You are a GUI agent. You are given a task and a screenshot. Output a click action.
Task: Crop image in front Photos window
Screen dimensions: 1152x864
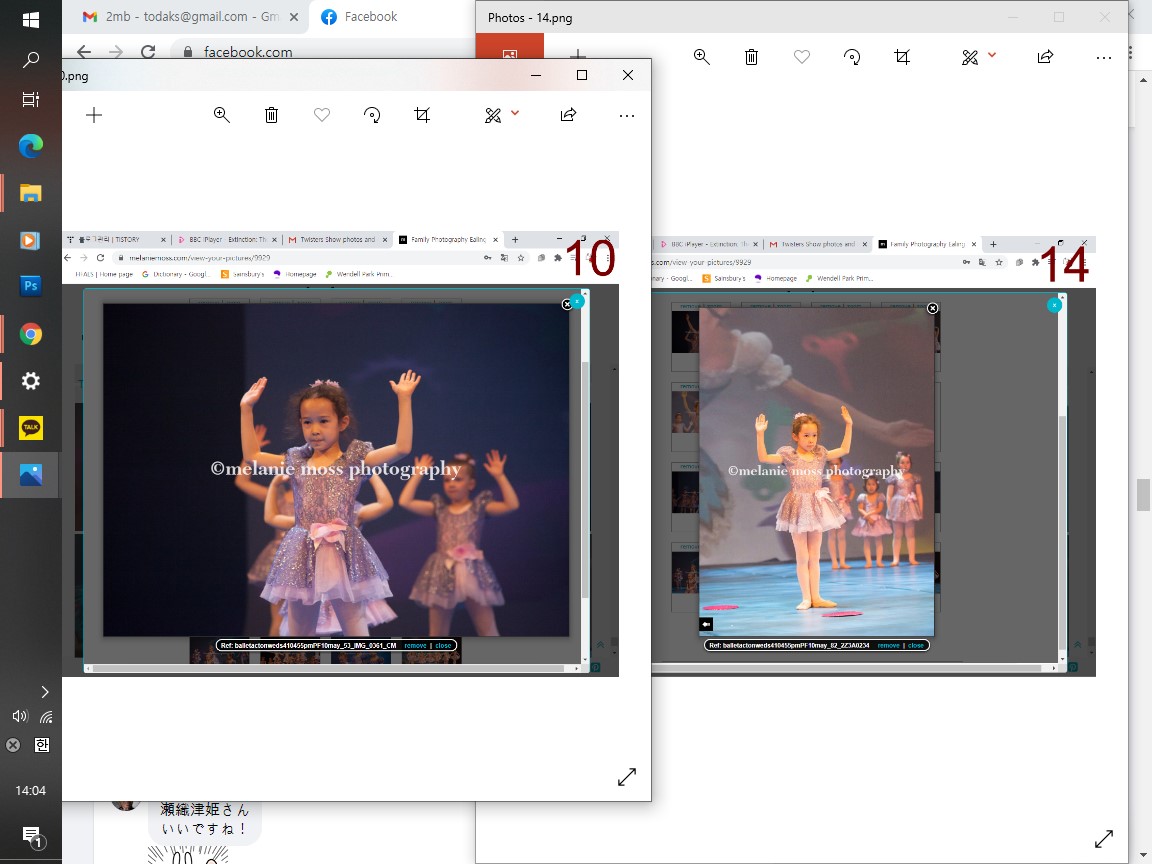coord(422,115)
